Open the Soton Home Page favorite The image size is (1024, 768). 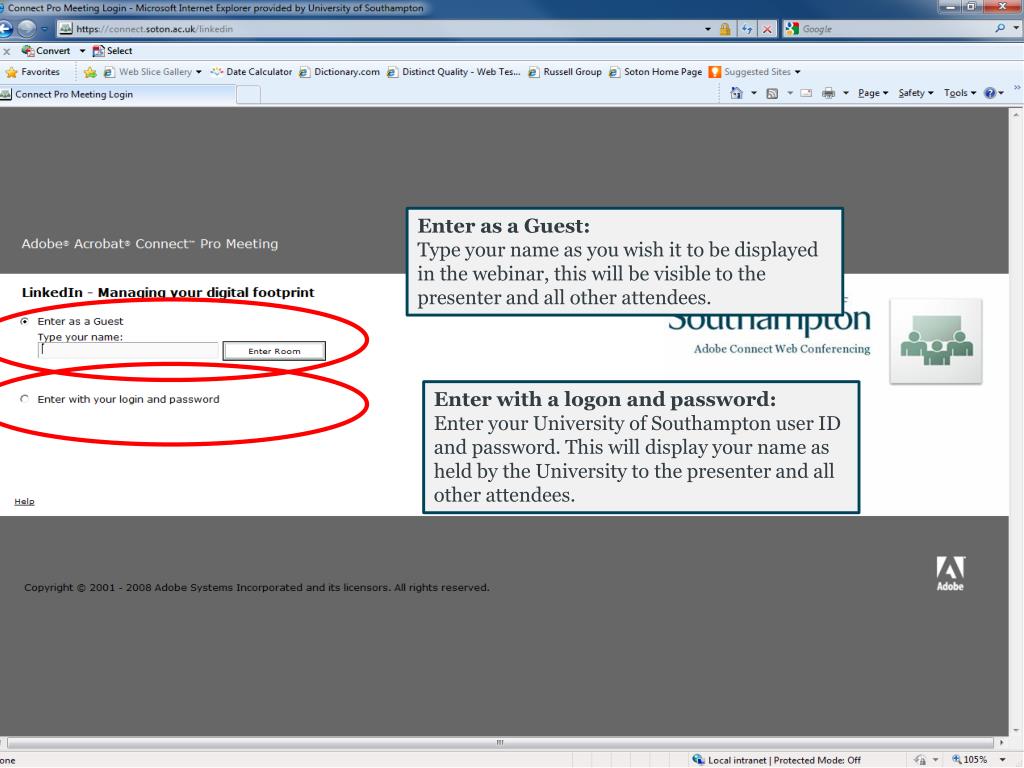tap(655, 72)
